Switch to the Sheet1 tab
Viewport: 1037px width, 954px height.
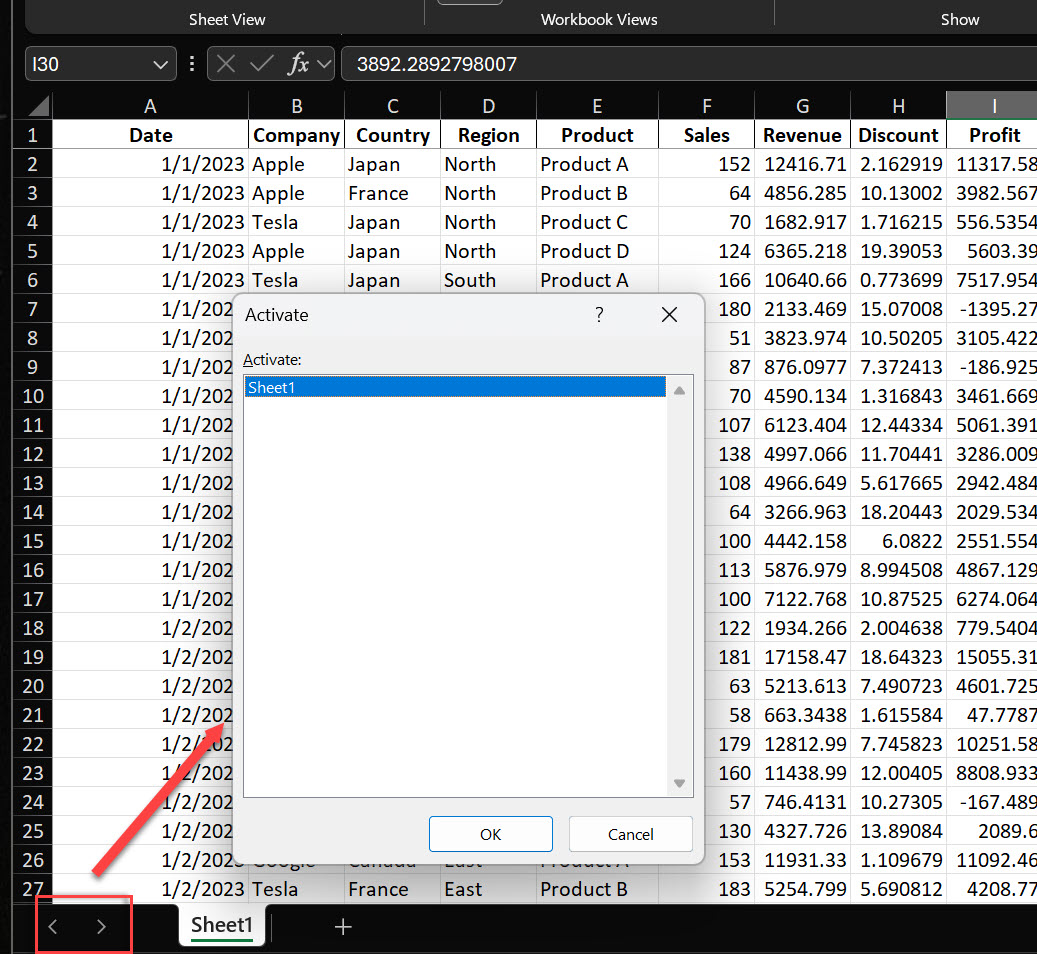pyautogui.click(x=221, y=926)
